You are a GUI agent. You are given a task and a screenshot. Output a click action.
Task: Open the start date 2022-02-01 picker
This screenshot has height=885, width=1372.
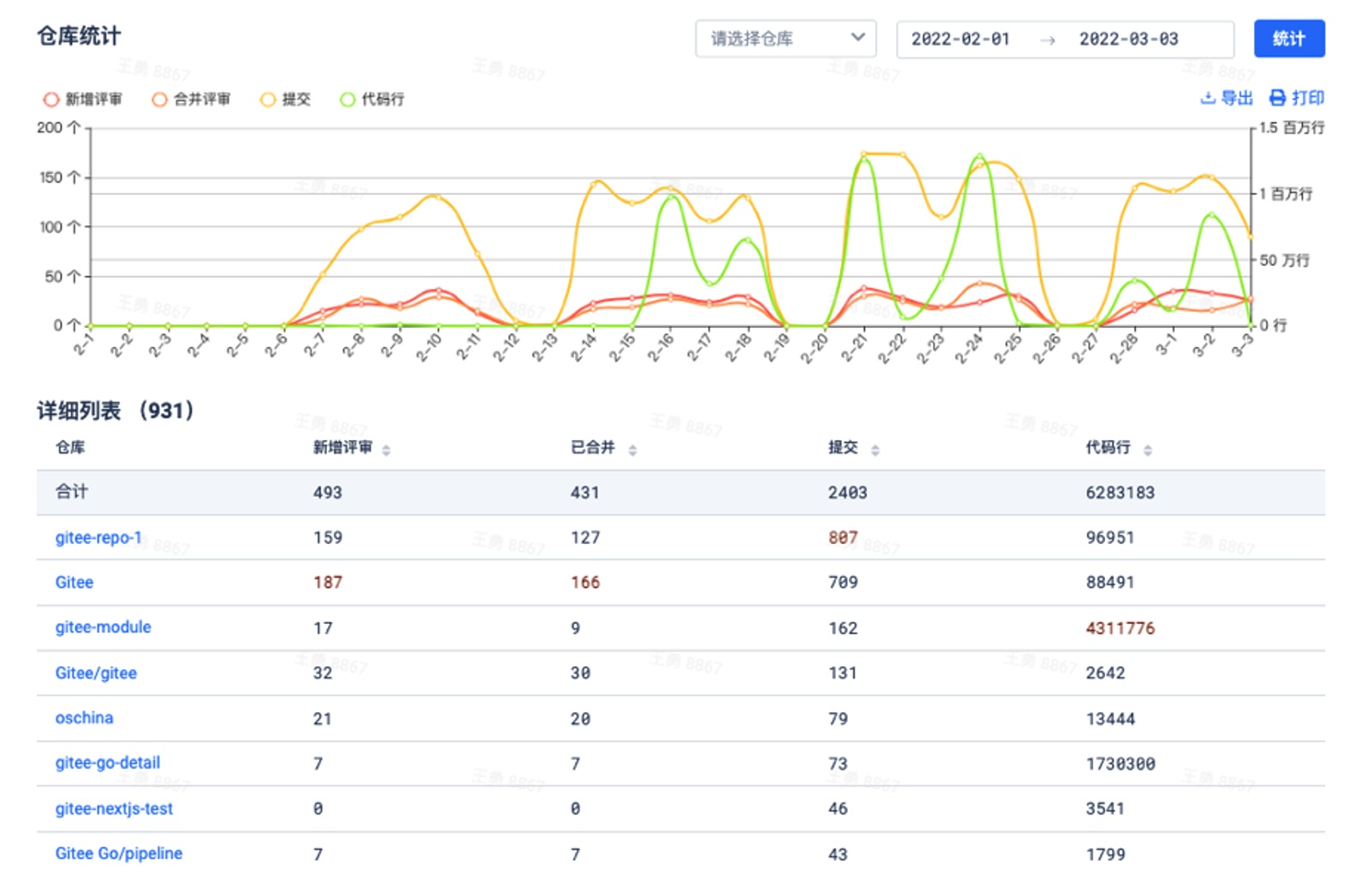[961, 40]
